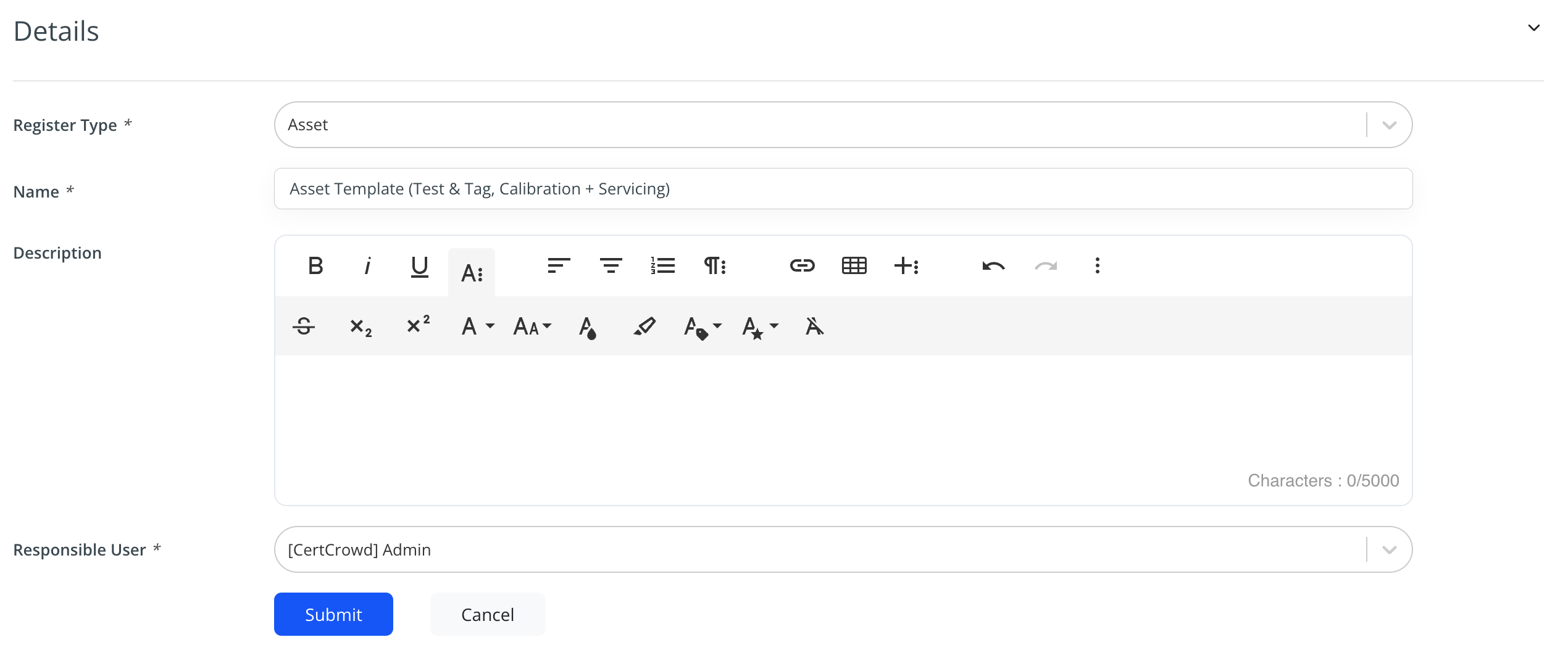1568x658 pixels.
Task: Collapse the Details section chevron
Action: [1533, 28]
